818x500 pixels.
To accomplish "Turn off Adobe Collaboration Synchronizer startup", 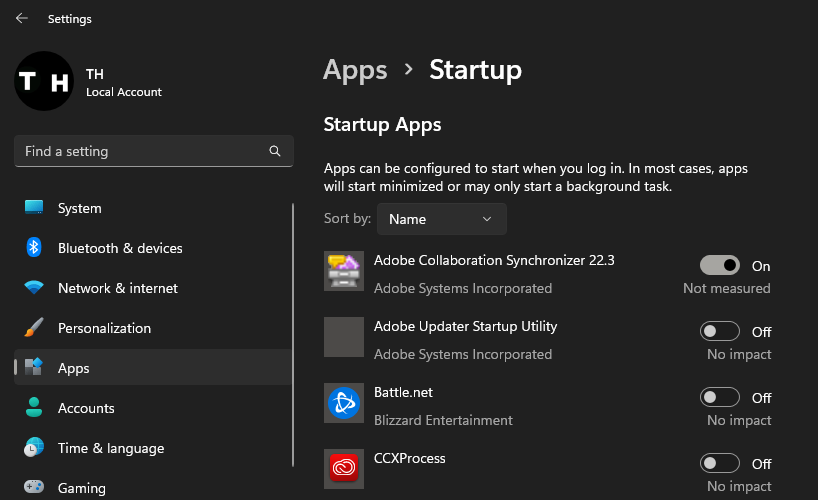I will click(719, 265).
